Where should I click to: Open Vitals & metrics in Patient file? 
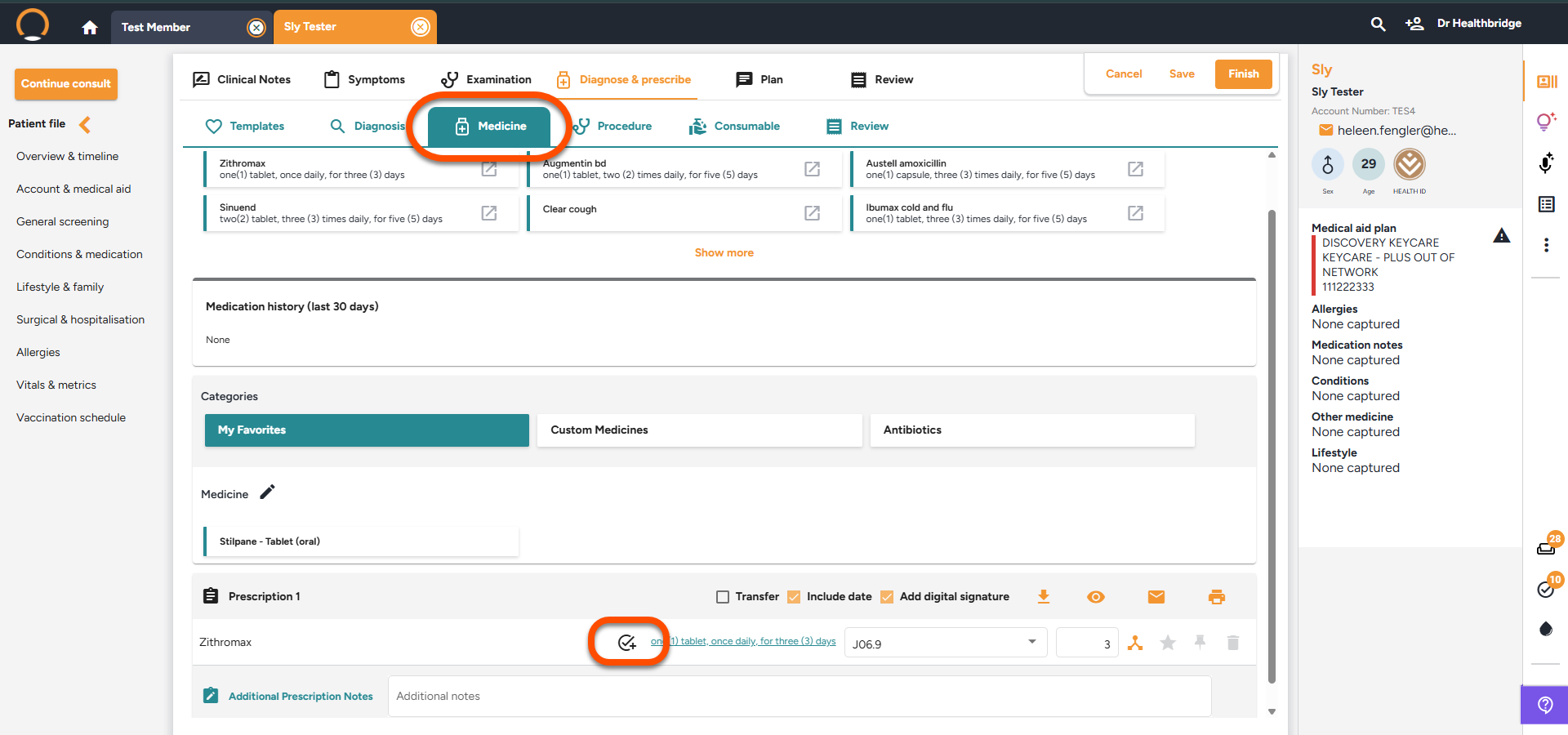tap(56, 385)
